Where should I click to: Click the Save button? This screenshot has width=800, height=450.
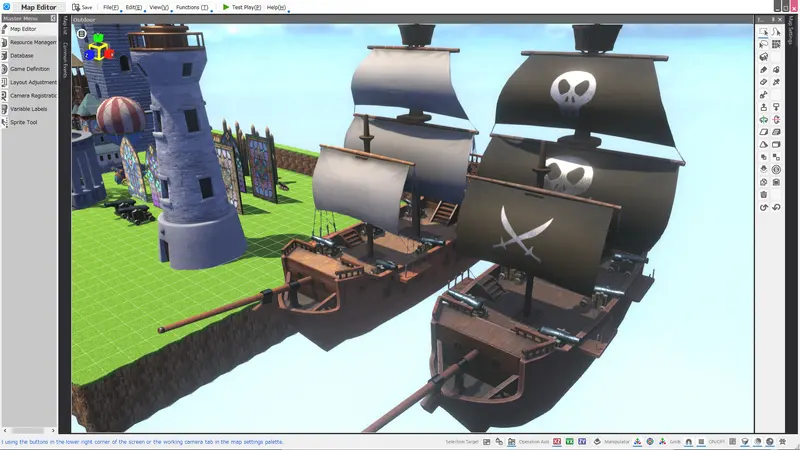(x=82, y=7)
